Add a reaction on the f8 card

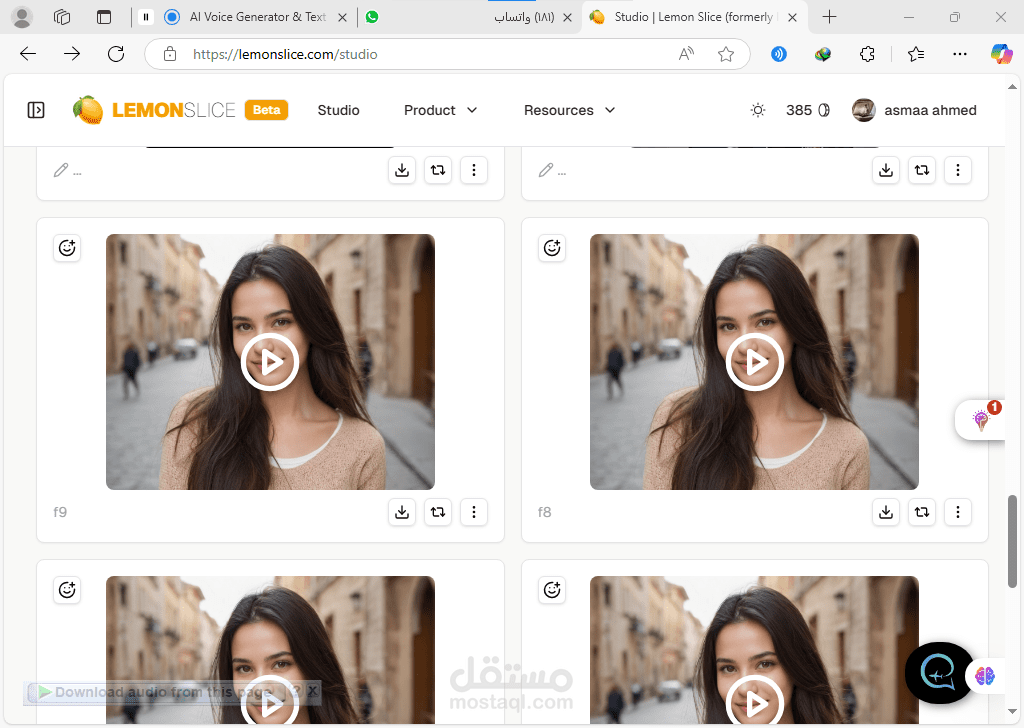click(x=552, y=248)
